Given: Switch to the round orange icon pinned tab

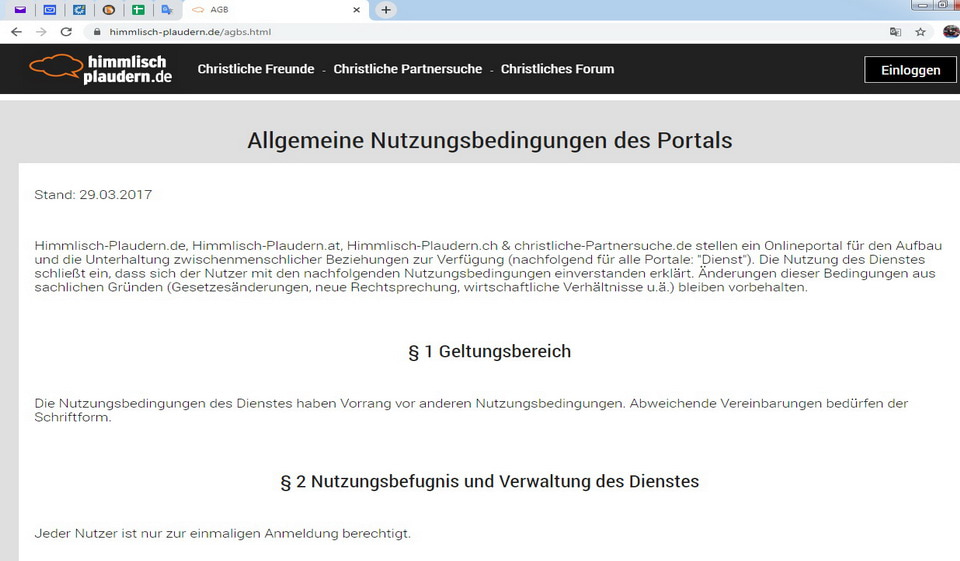Looking at the screenshot, I should [109, 10].
